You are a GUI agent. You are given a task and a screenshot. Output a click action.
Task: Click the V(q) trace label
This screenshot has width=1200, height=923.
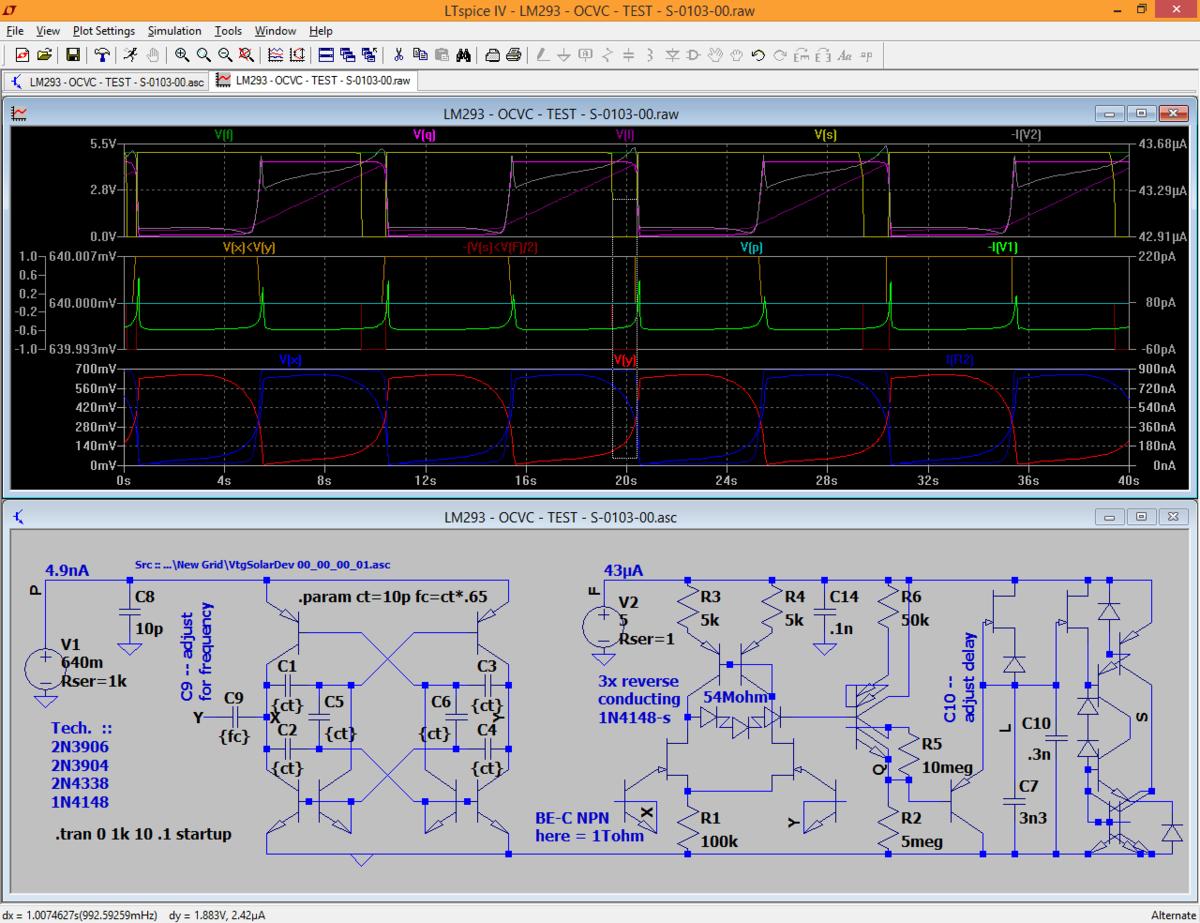[x=423, y=134]
